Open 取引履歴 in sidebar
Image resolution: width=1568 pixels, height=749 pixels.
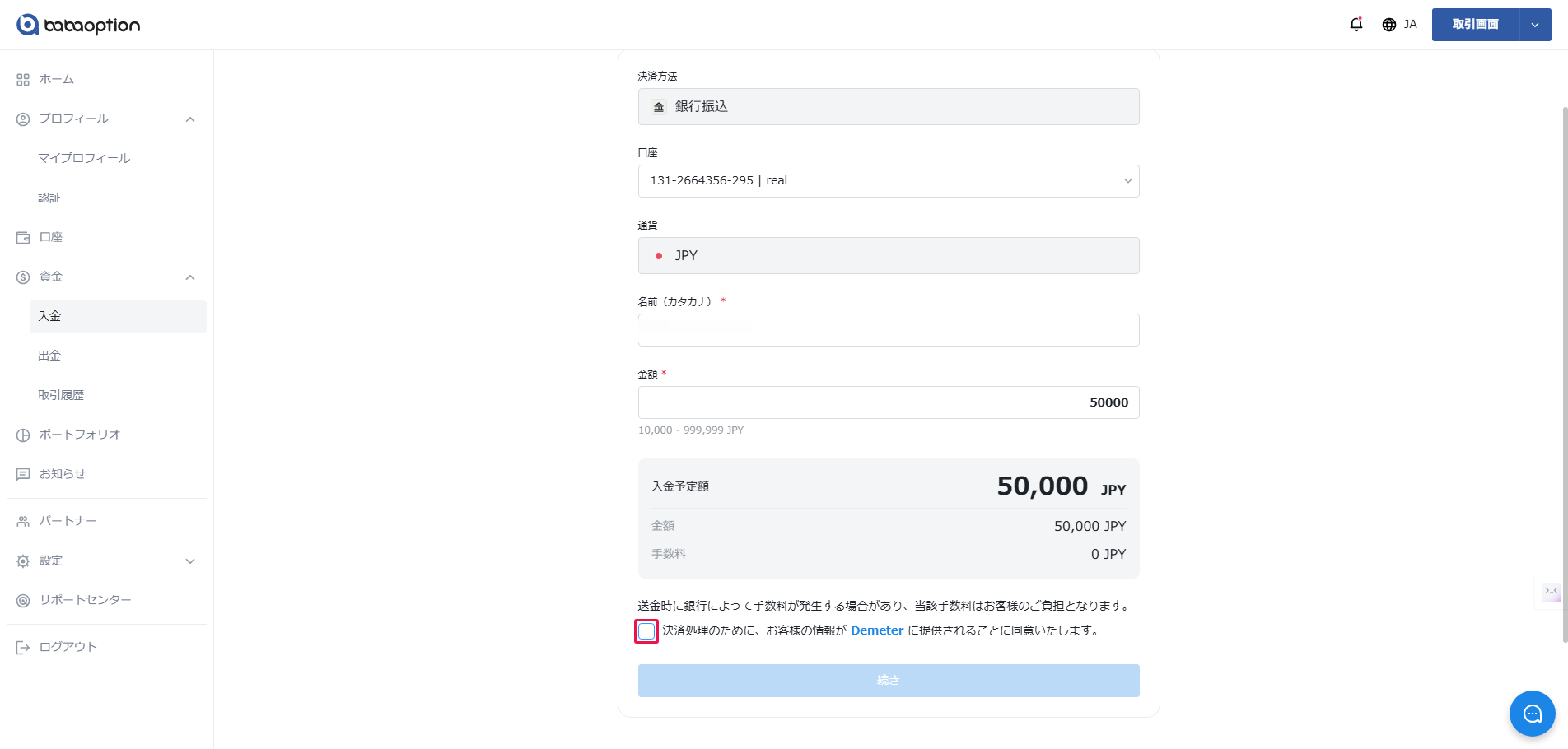pyautogui.click(x=61, y=395)
